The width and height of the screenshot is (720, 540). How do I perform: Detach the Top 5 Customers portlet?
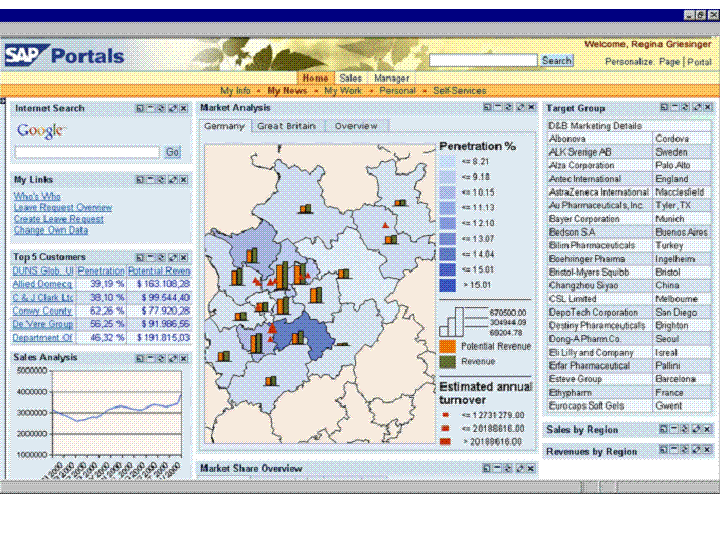click(140, 257)
